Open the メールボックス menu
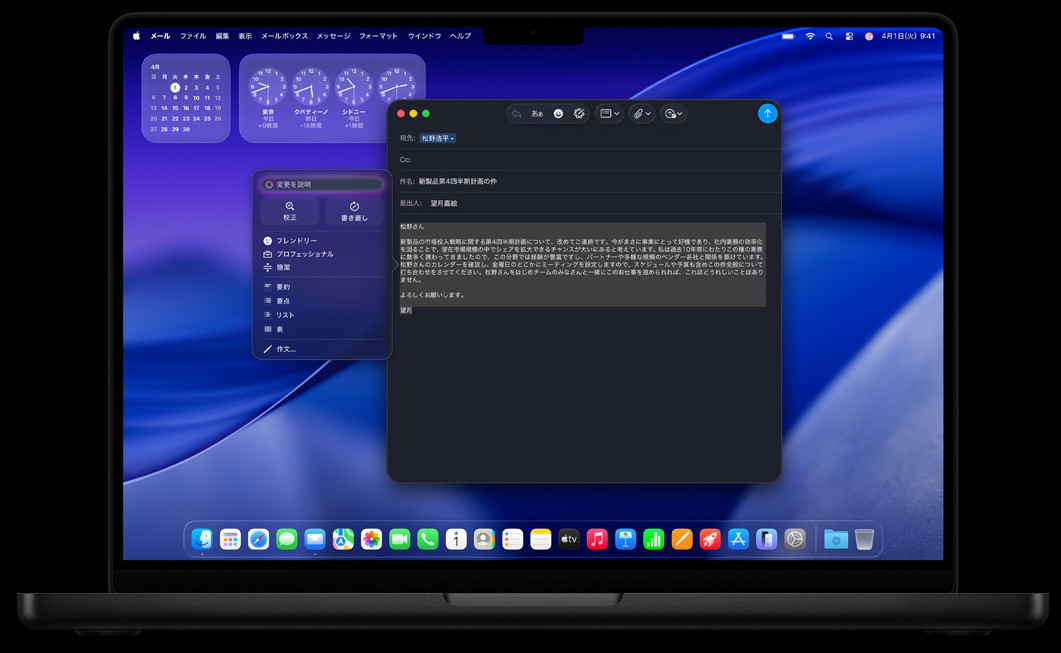1061x653 pixels. tap(284, 36)
